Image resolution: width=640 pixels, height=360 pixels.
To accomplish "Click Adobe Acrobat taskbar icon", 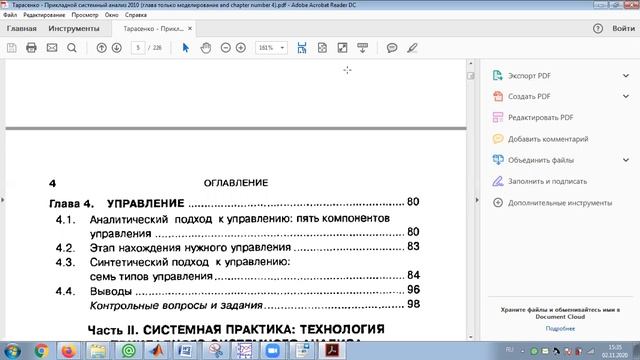I will coord(331,351).
